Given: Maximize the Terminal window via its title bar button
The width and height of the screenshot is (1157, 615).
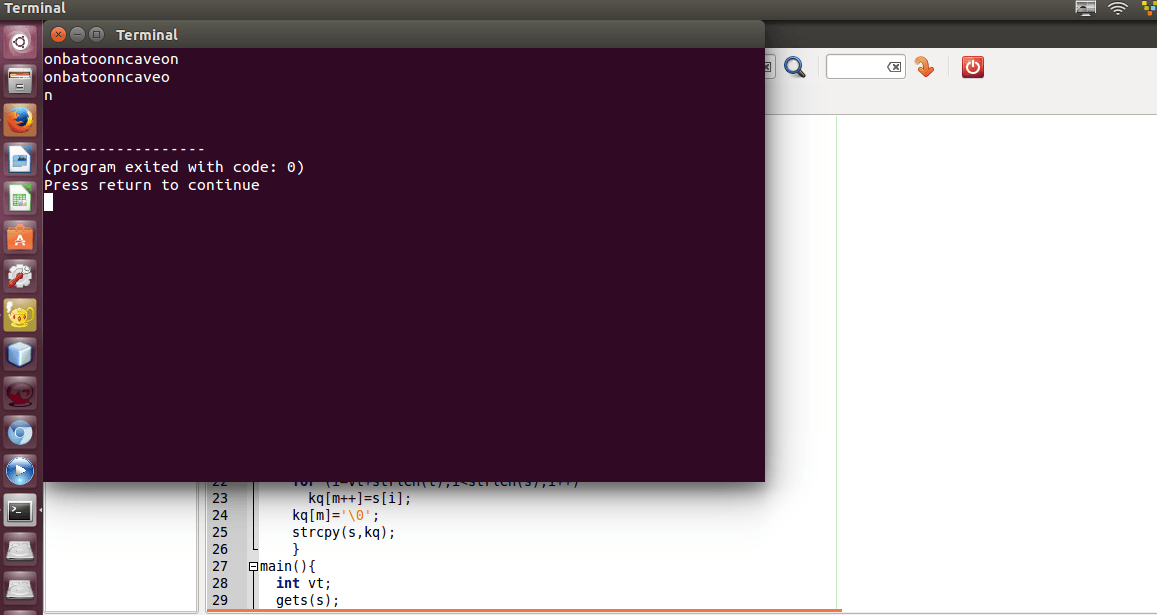Looking at the screenshot, I should 96,35.
